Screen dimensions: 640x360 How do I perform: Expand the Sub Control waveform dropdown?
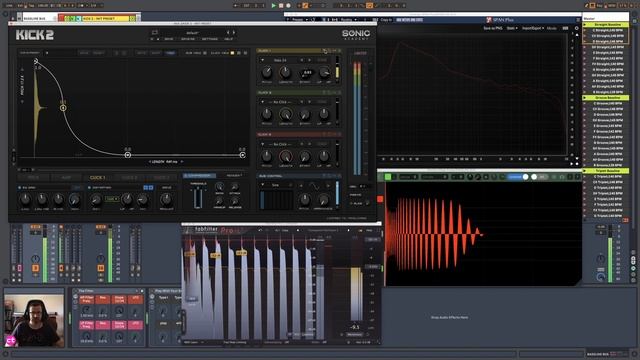262,185
